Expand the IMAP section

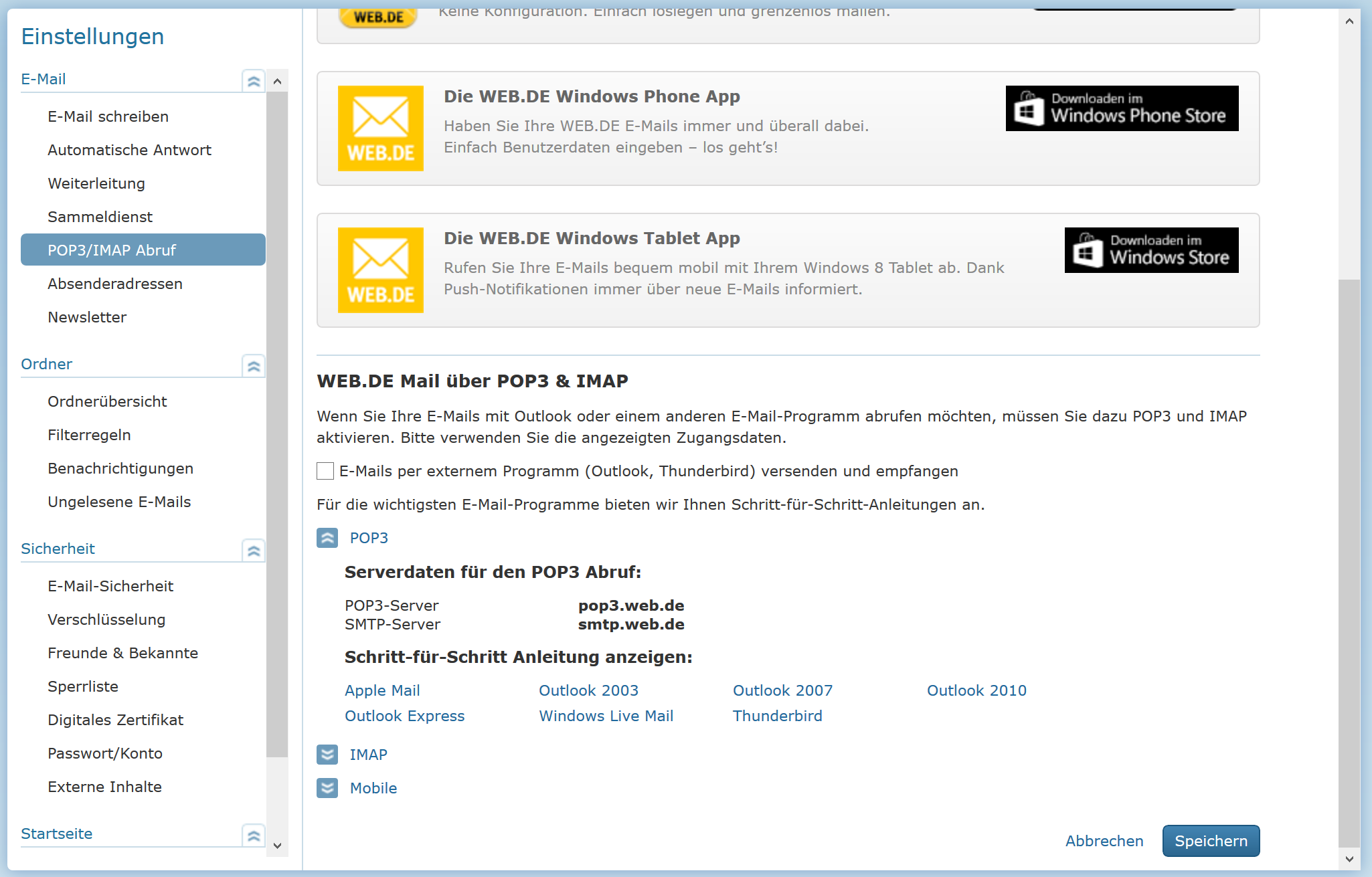pos(327,755)
